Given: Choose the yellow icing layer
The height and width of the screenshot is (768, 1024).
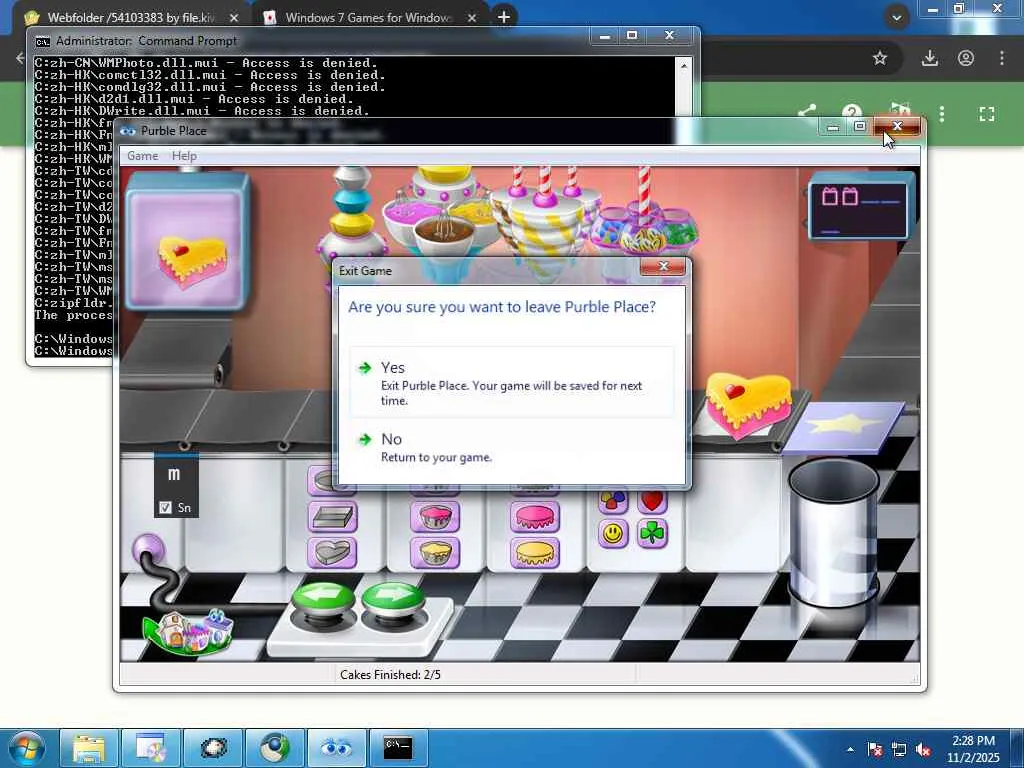Looking at the screenshot, I should click(535, 552).
